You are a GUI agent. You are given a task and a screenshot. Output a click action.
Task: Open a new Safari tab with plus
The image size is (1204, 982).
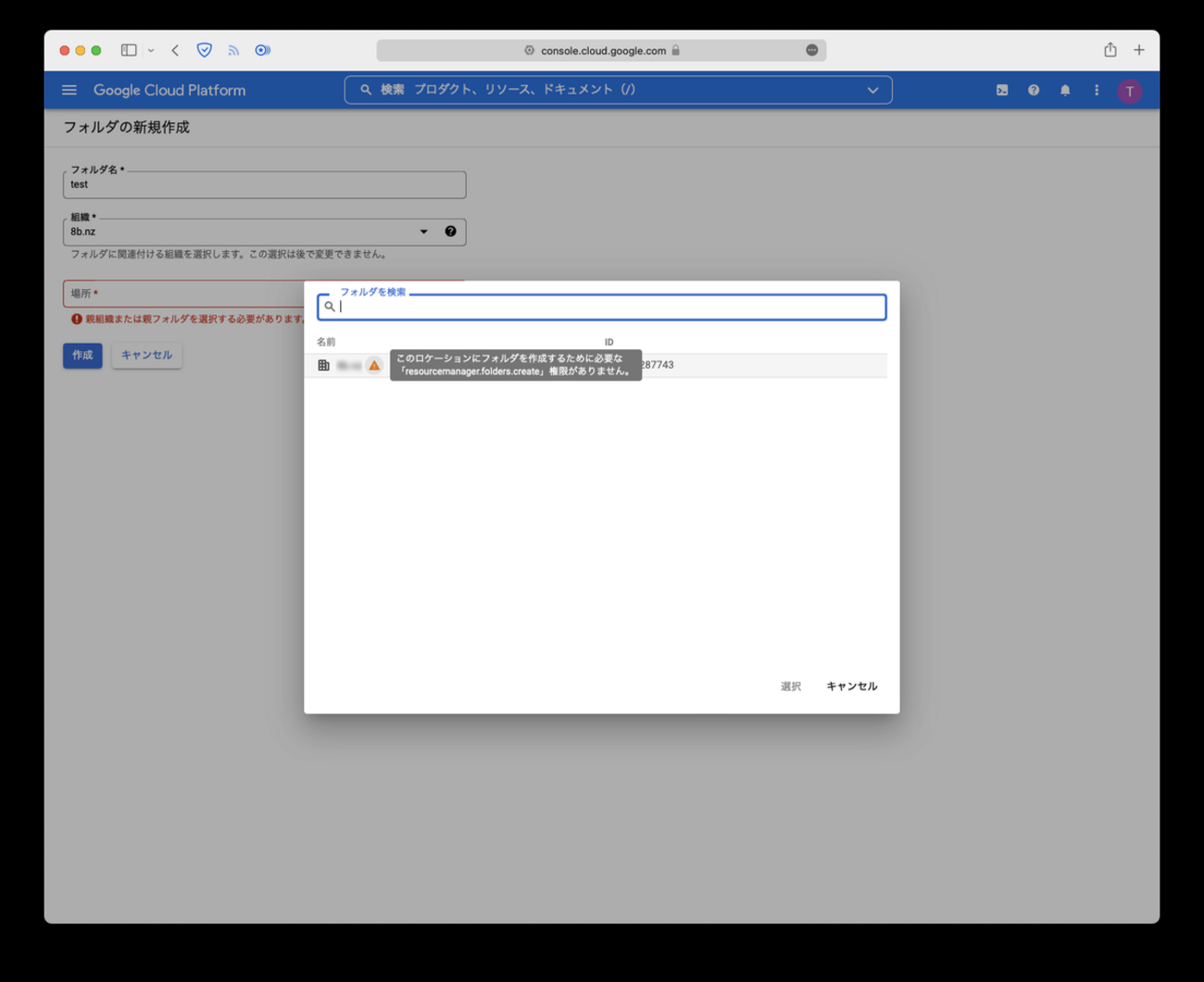[1139, 50]
